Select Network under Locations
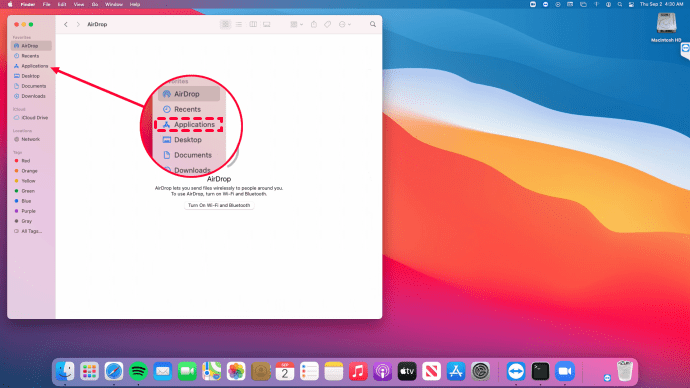Viewport: 690px width, 388px height. (31, 139)
